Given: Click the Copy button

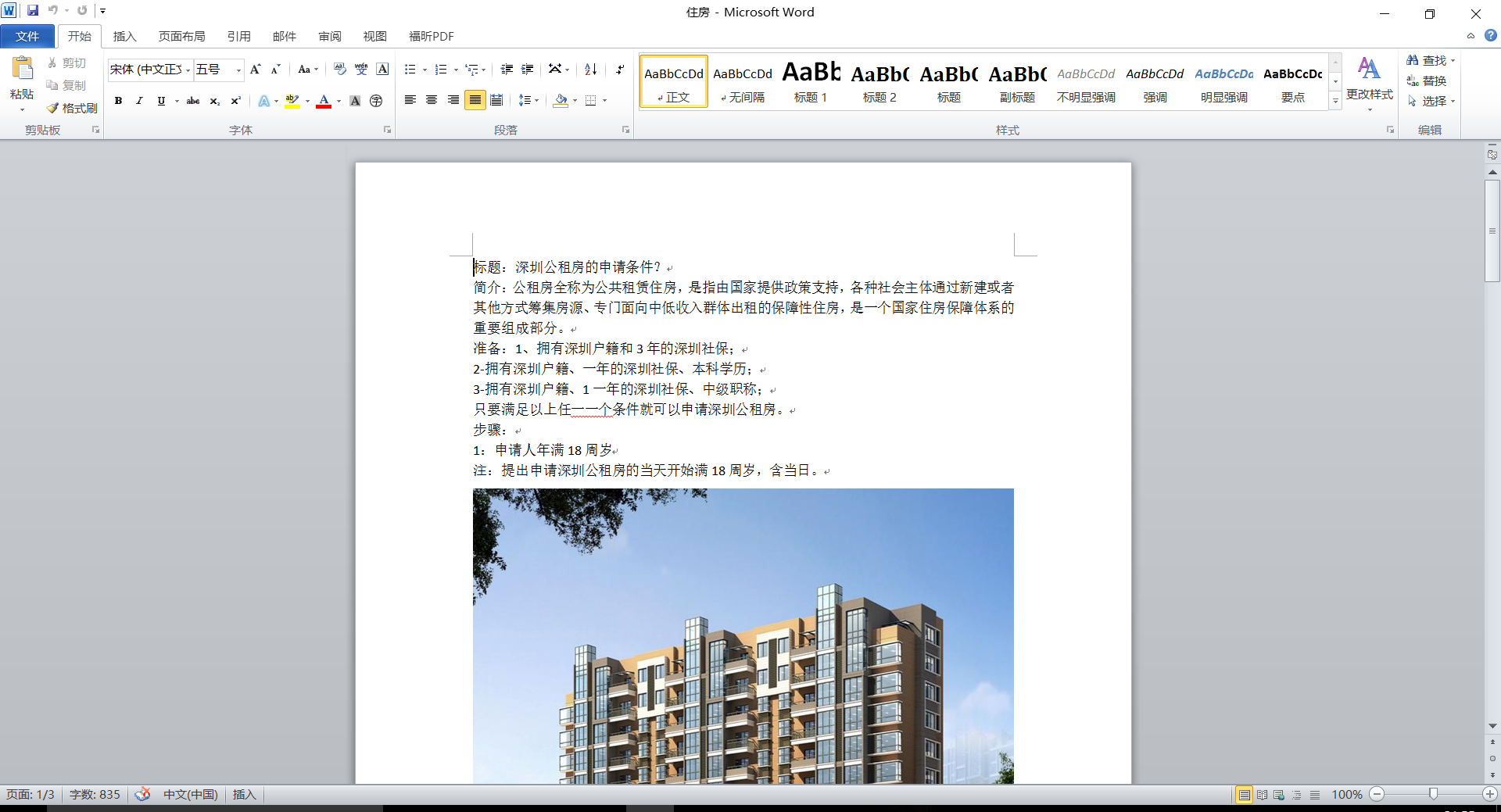Looking at the screenshot, I should 66,85.
